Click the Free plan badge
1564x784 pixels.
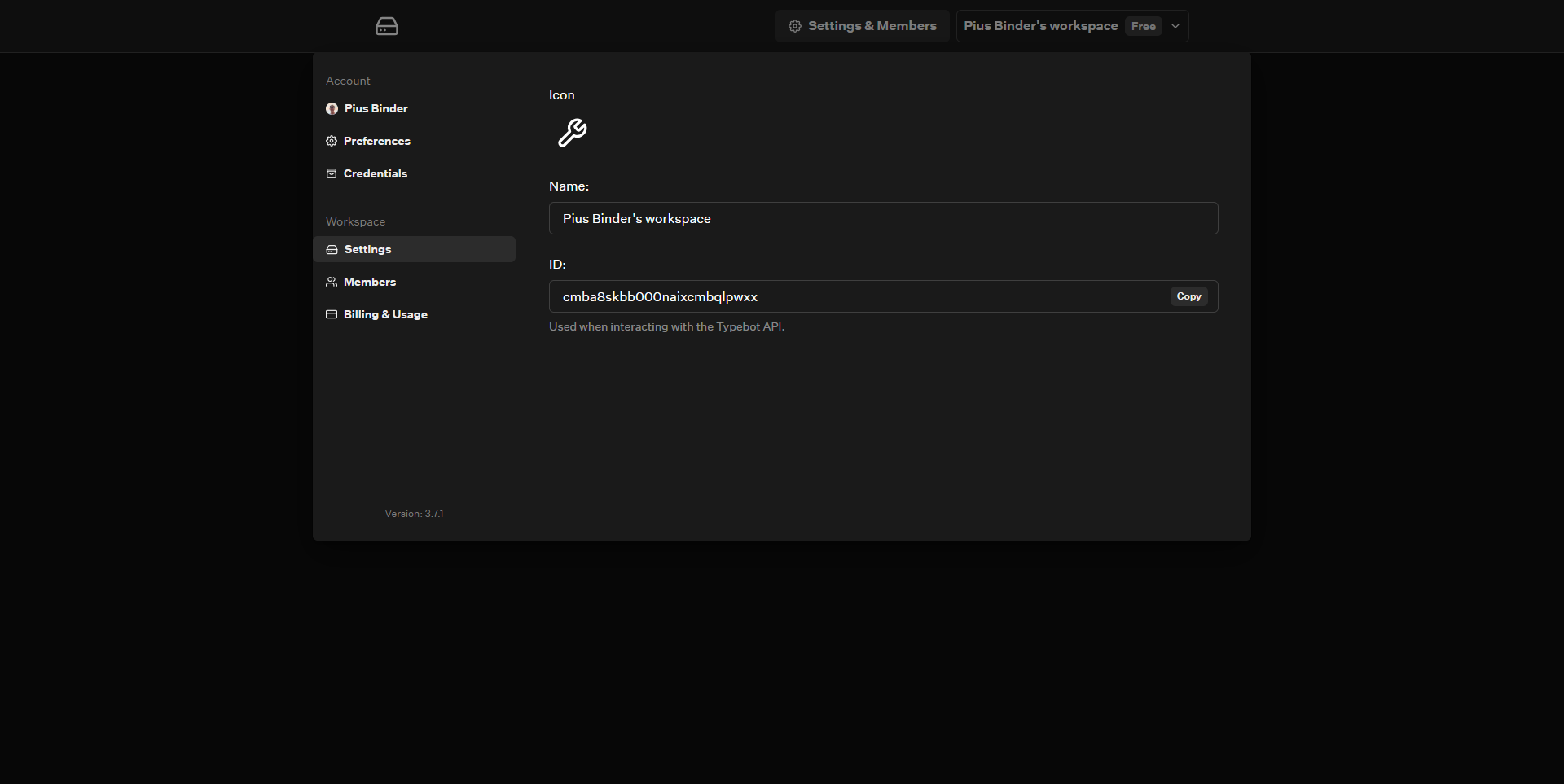pyautogui.click(x=1143, y=26)
